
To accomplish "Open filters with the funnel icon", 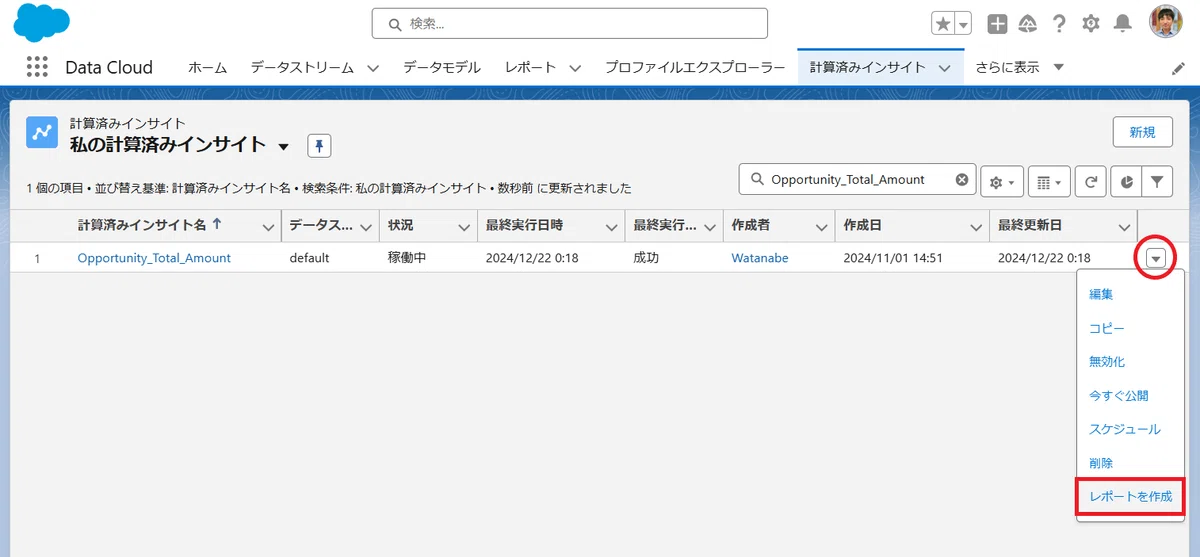I will point(1157,182).
